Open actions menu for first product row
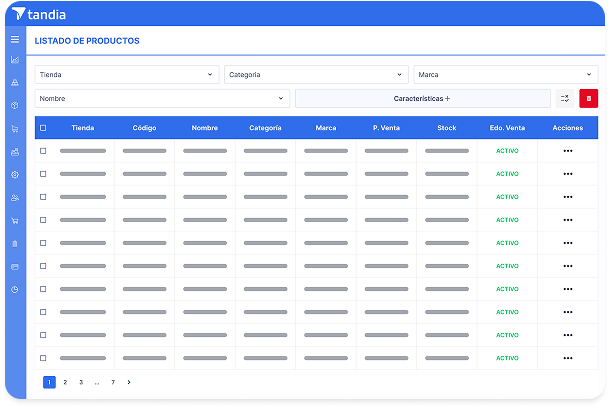Viewport: 610px width, 408px height. click(567, 151)
